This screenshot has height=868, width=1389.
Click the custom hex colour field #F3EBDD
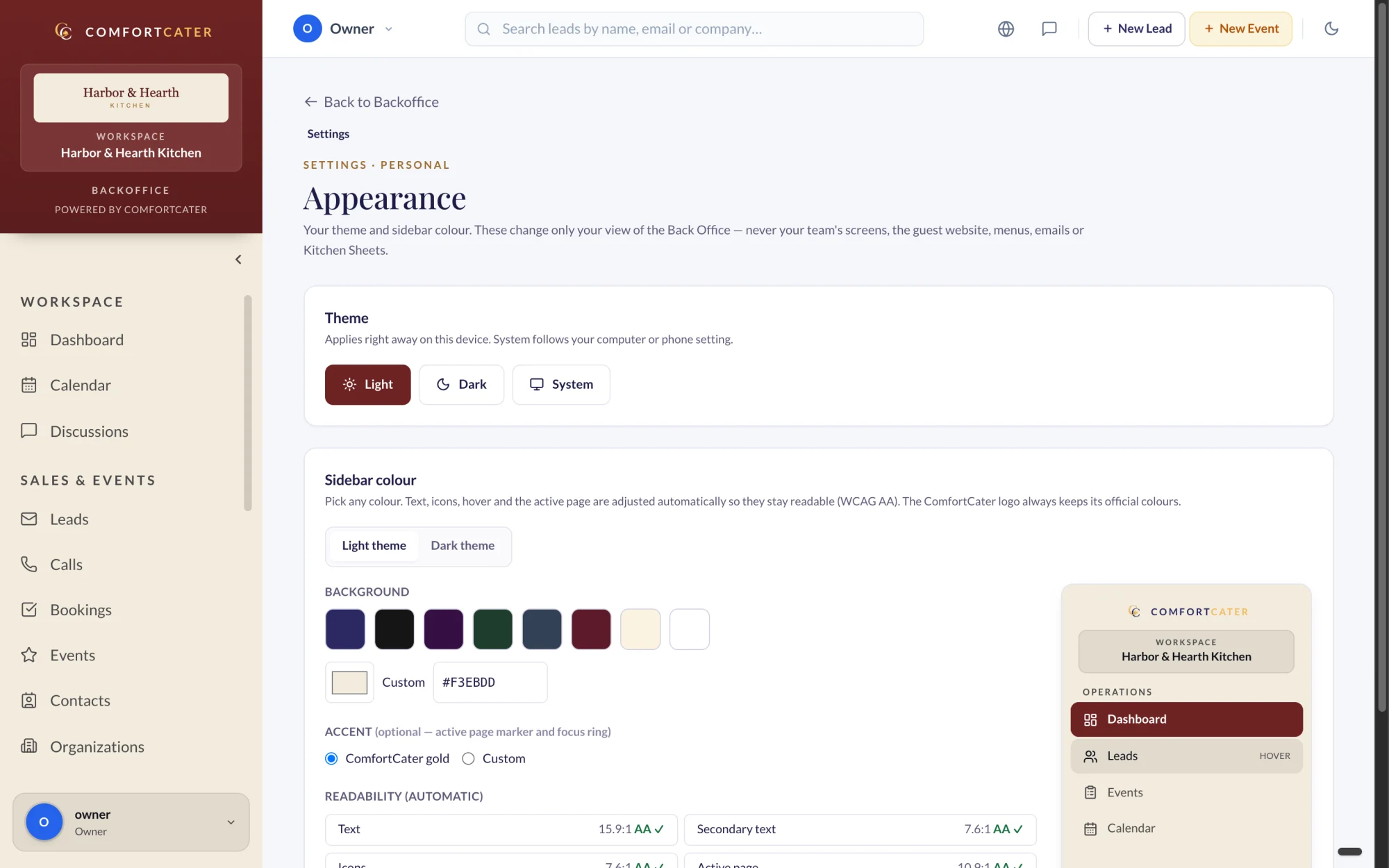pyautogui.click(x=490, y=683)
